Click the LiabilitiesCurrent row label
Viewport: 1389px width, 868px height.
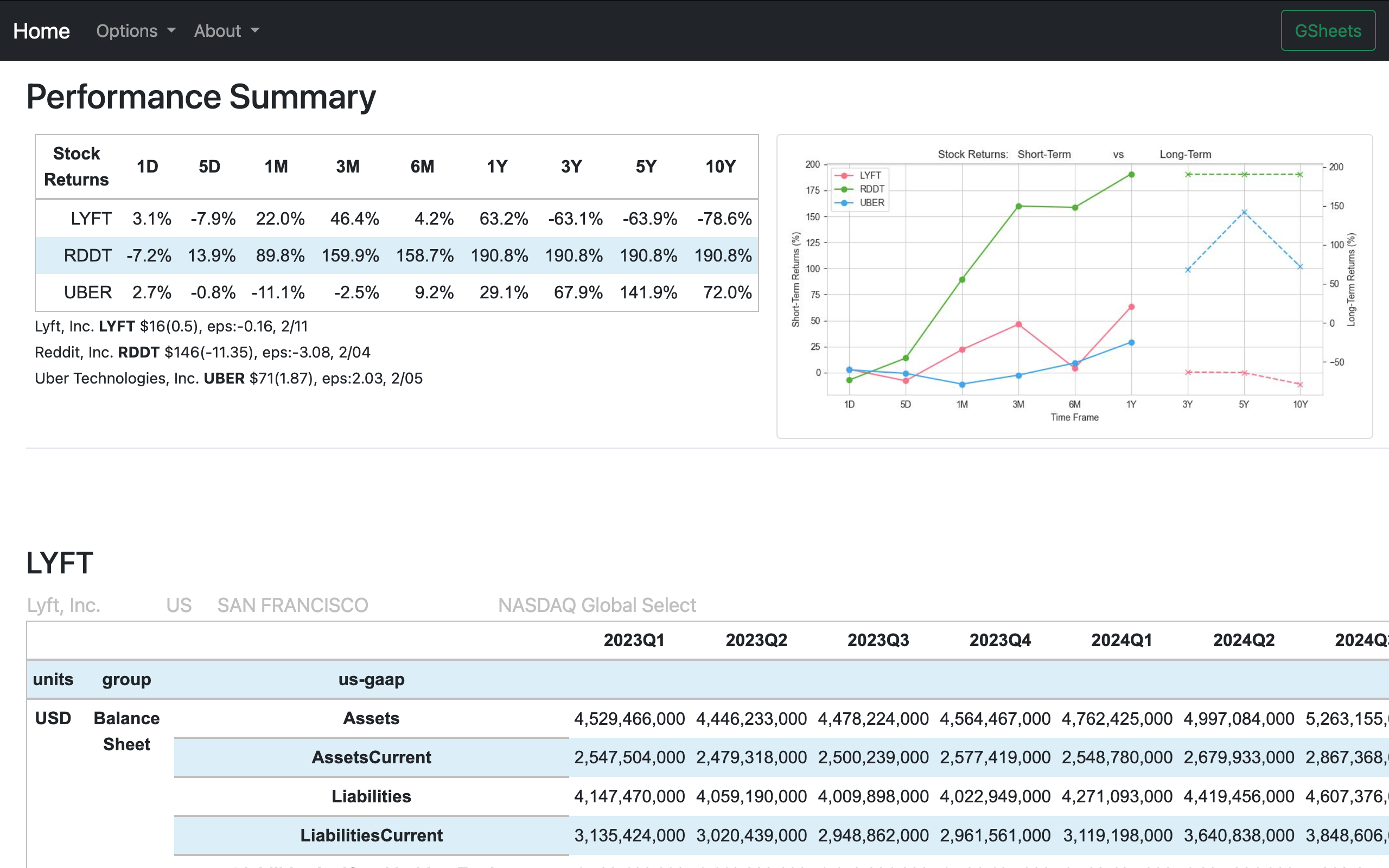point(371,835)
